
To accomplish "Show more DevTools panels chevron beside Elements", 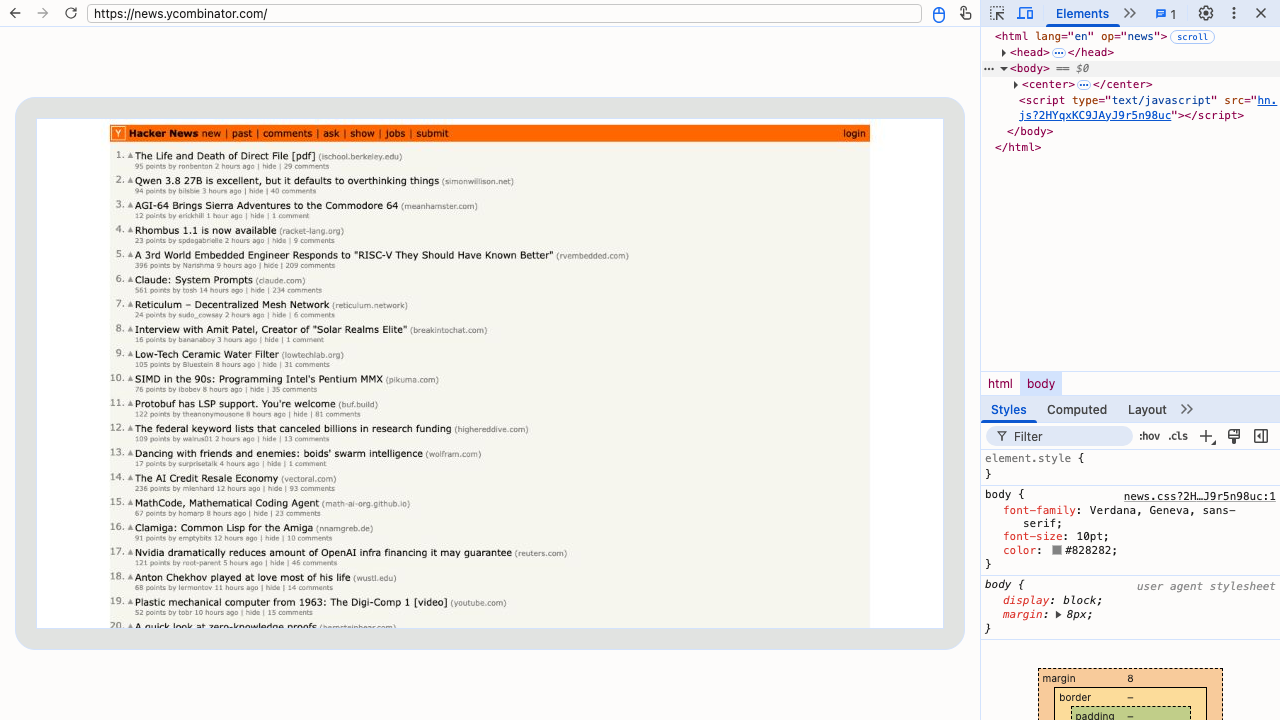I will (x=1130, y=13).
